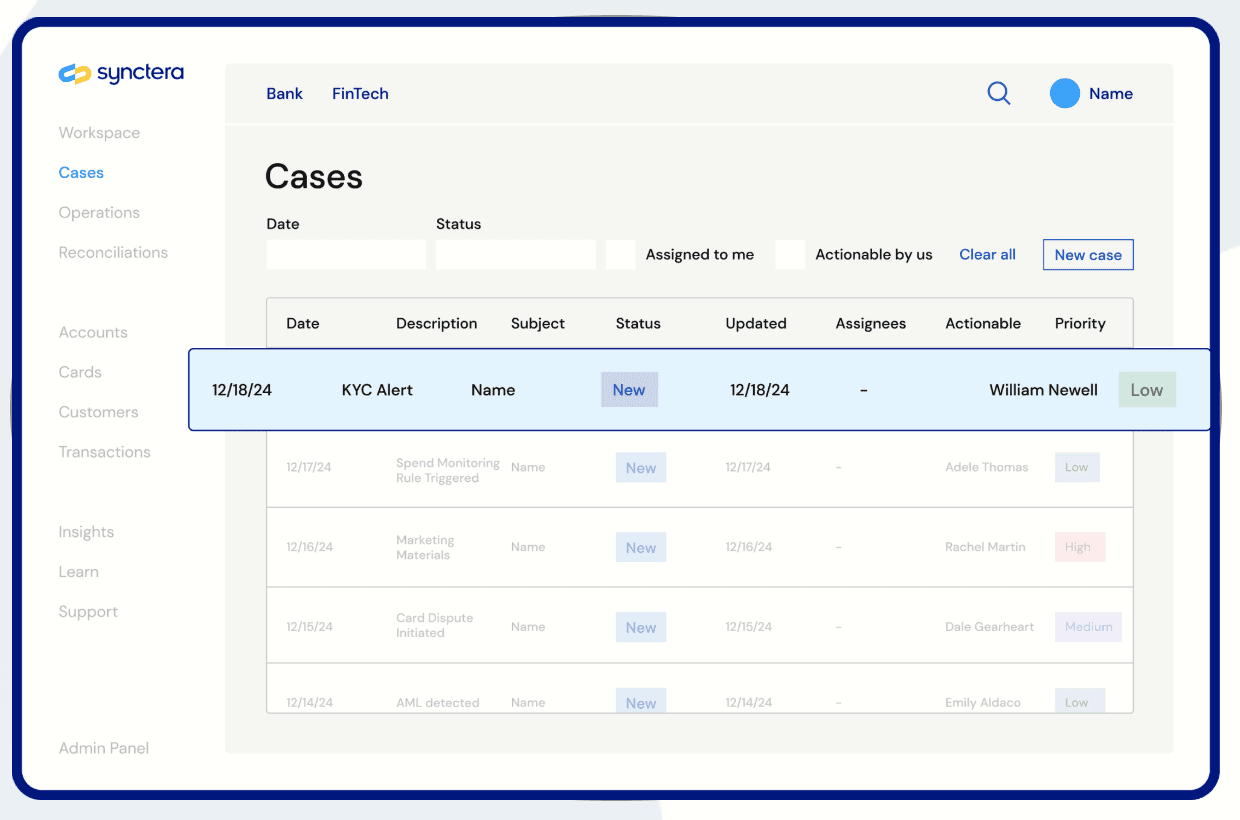
Task: Click William Newell in the highlighted row
Action: click(1043, 390)
